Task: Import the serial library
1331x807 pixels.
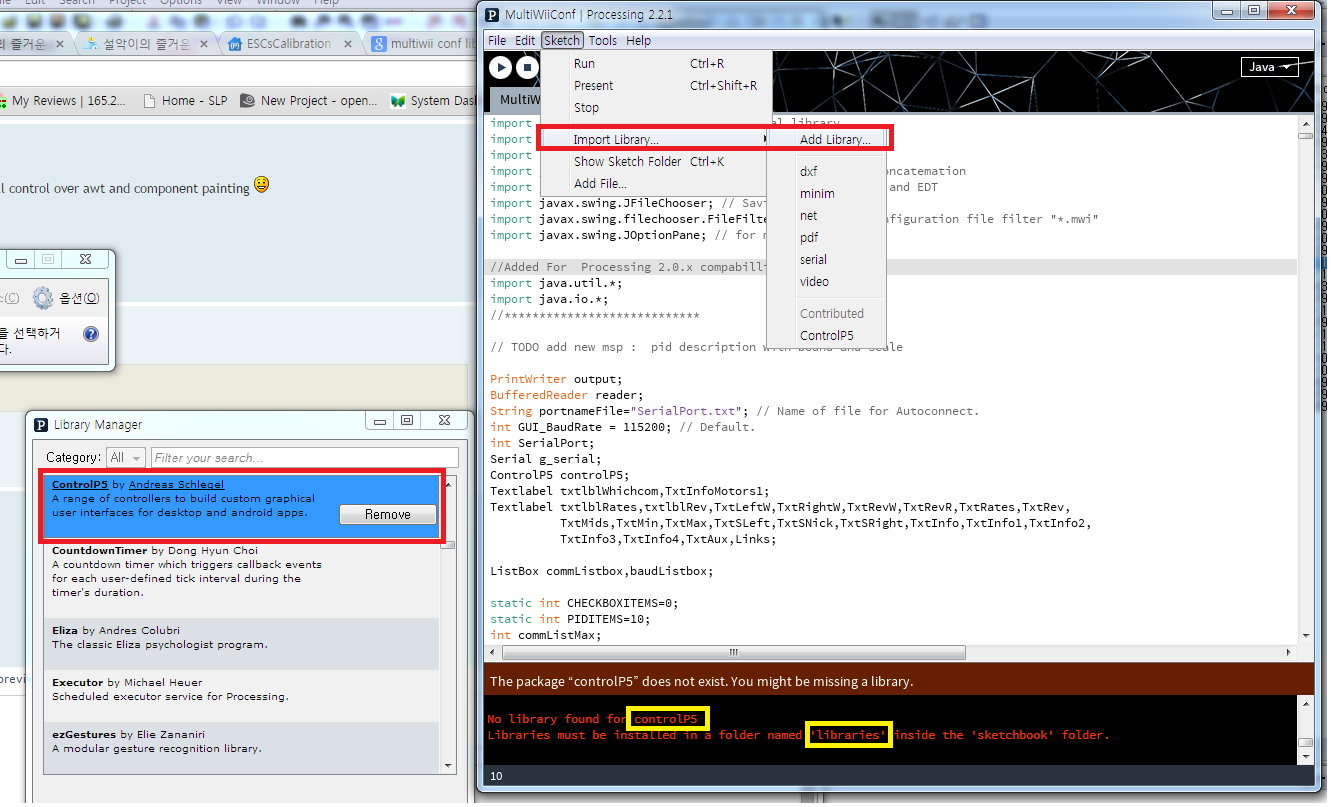Action: point(827,259)
